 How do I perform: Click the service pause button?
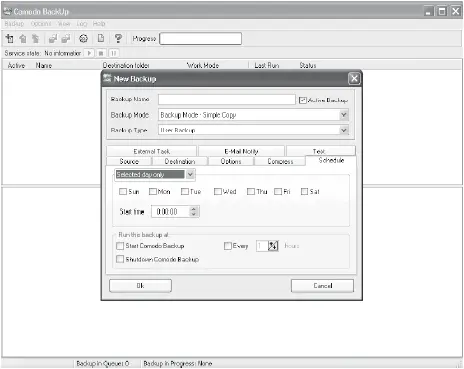tap(113, 53)
